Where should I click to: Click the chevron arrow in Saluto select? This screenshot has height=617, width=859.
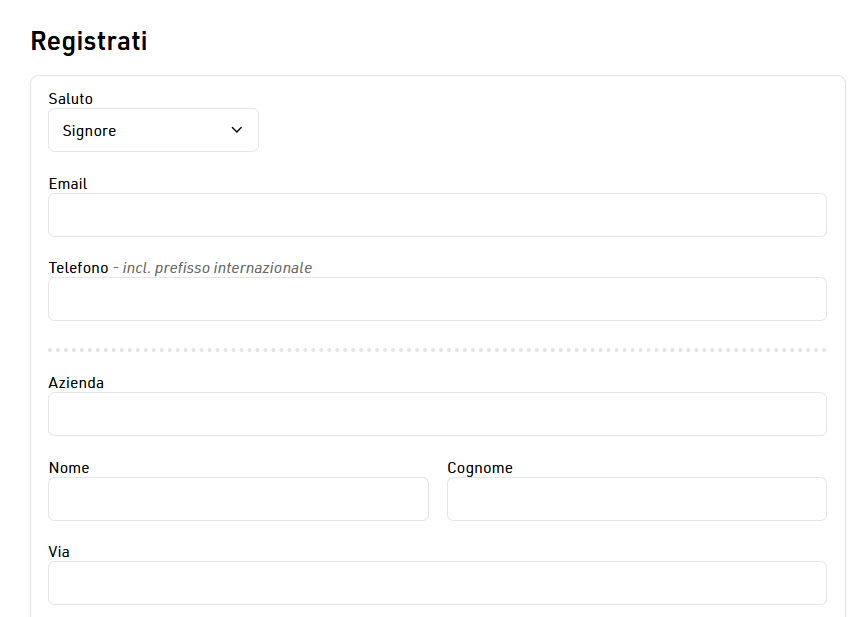[x=237, y=130]
